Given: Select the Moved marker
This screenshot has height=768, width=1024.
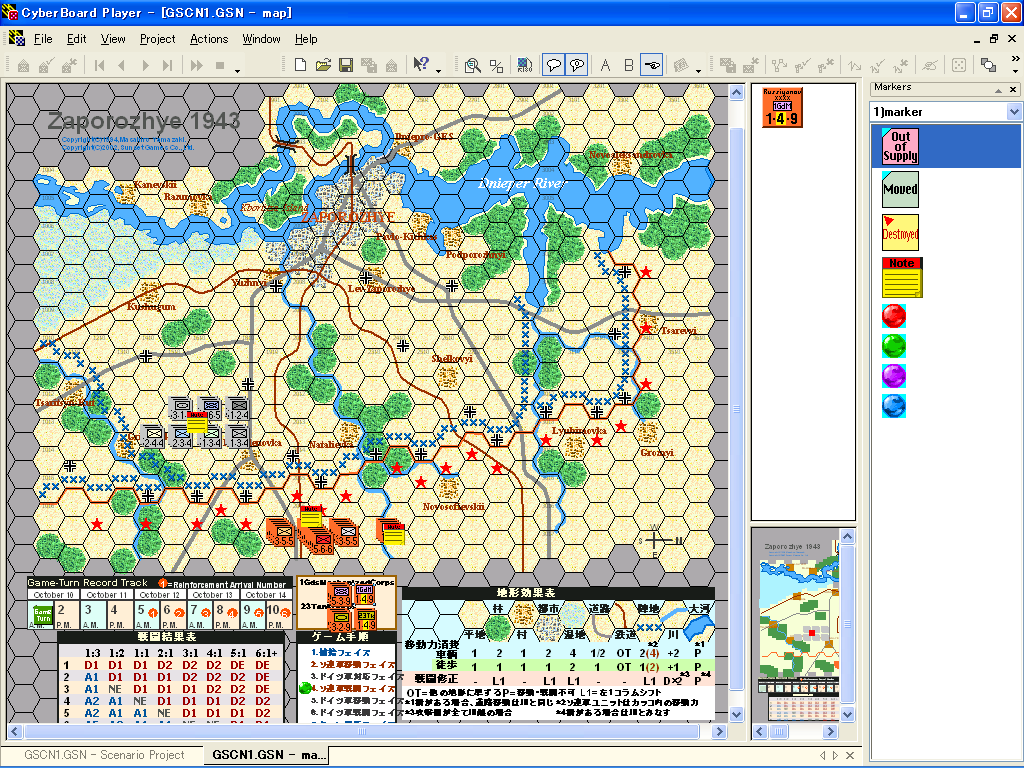Looking at the screenshot, I should (900, 189).
